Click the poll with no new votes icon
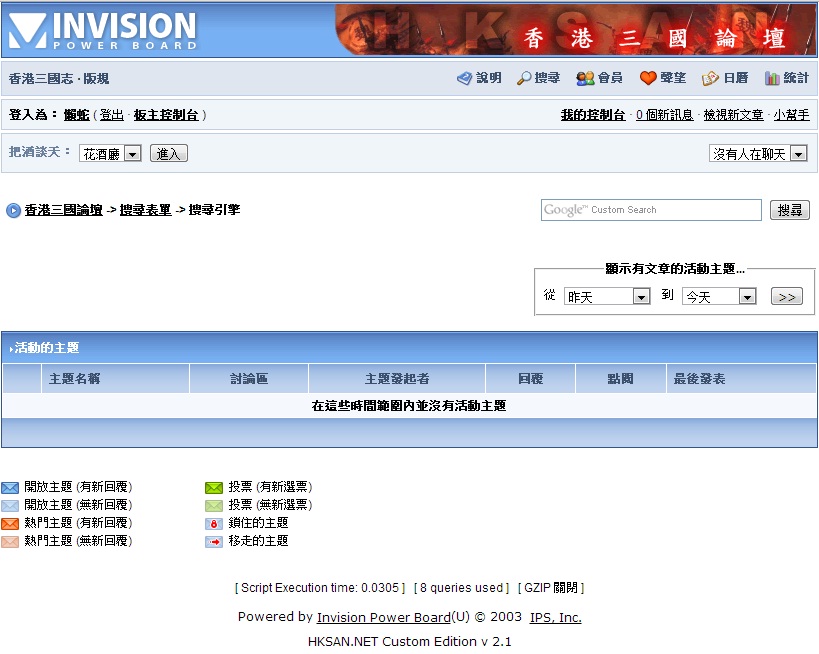 [214, 506]
